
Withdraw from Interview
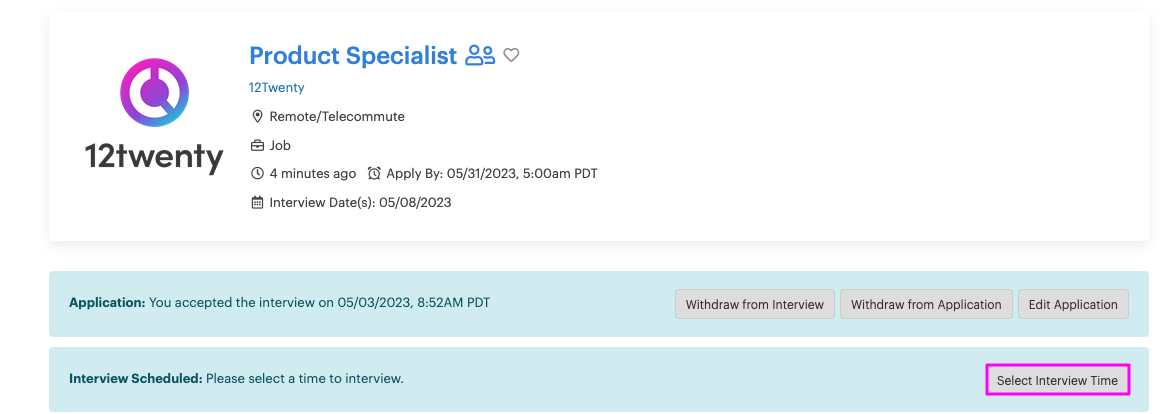point(755,304)
